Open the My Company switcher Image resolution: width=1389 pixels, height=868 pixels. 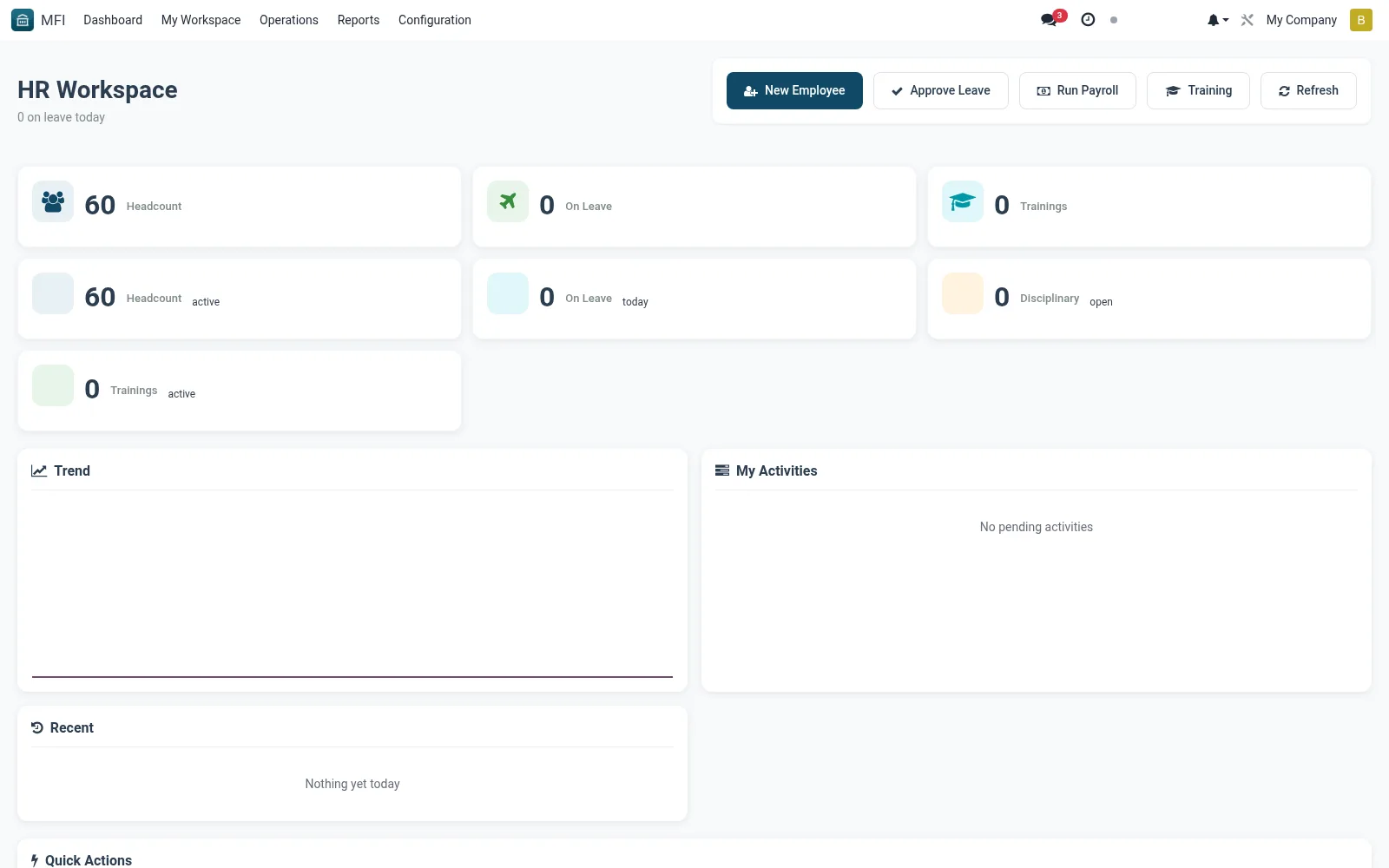1301,20
